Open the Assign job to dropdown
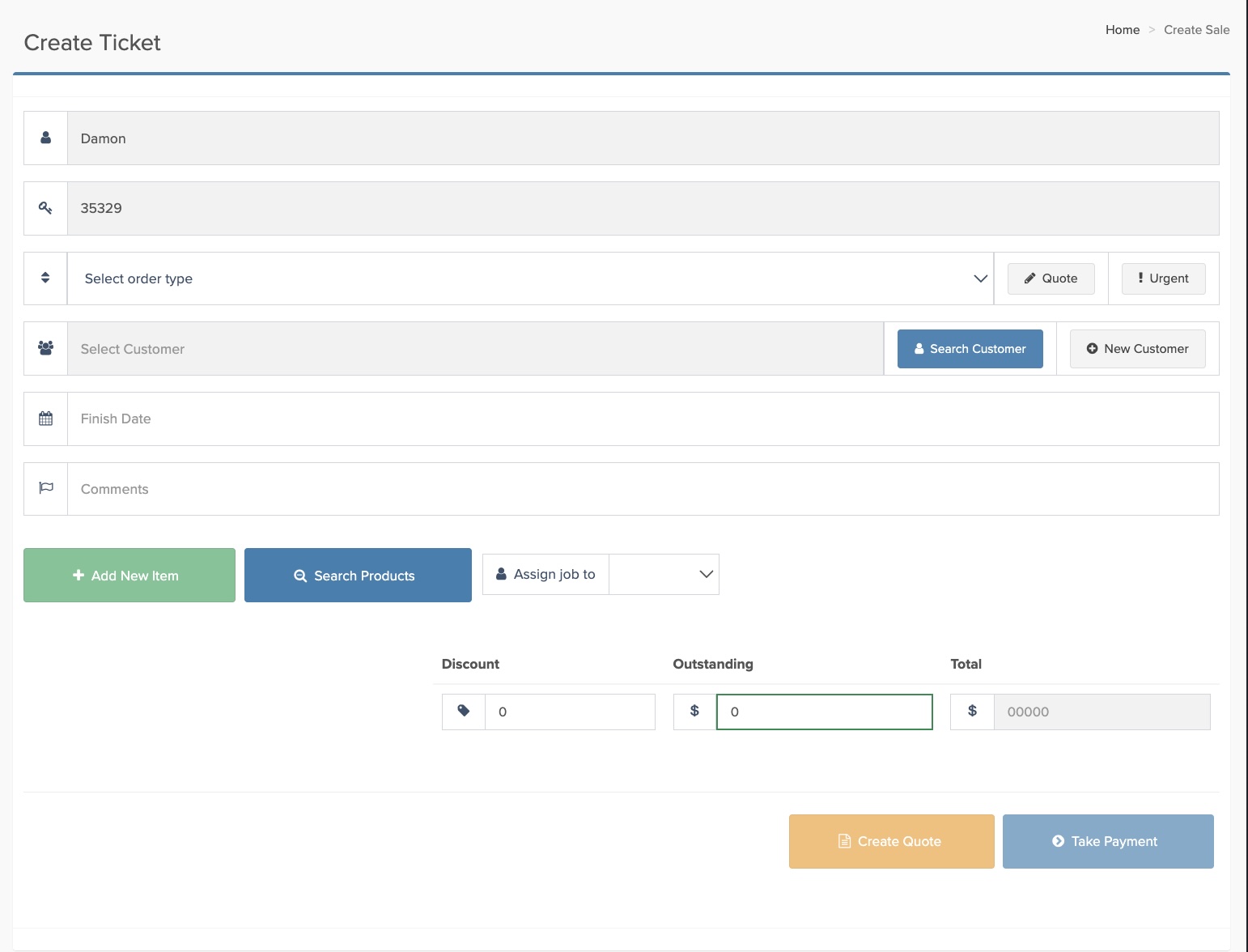The image size is (1248, 952). pos(664,574)
